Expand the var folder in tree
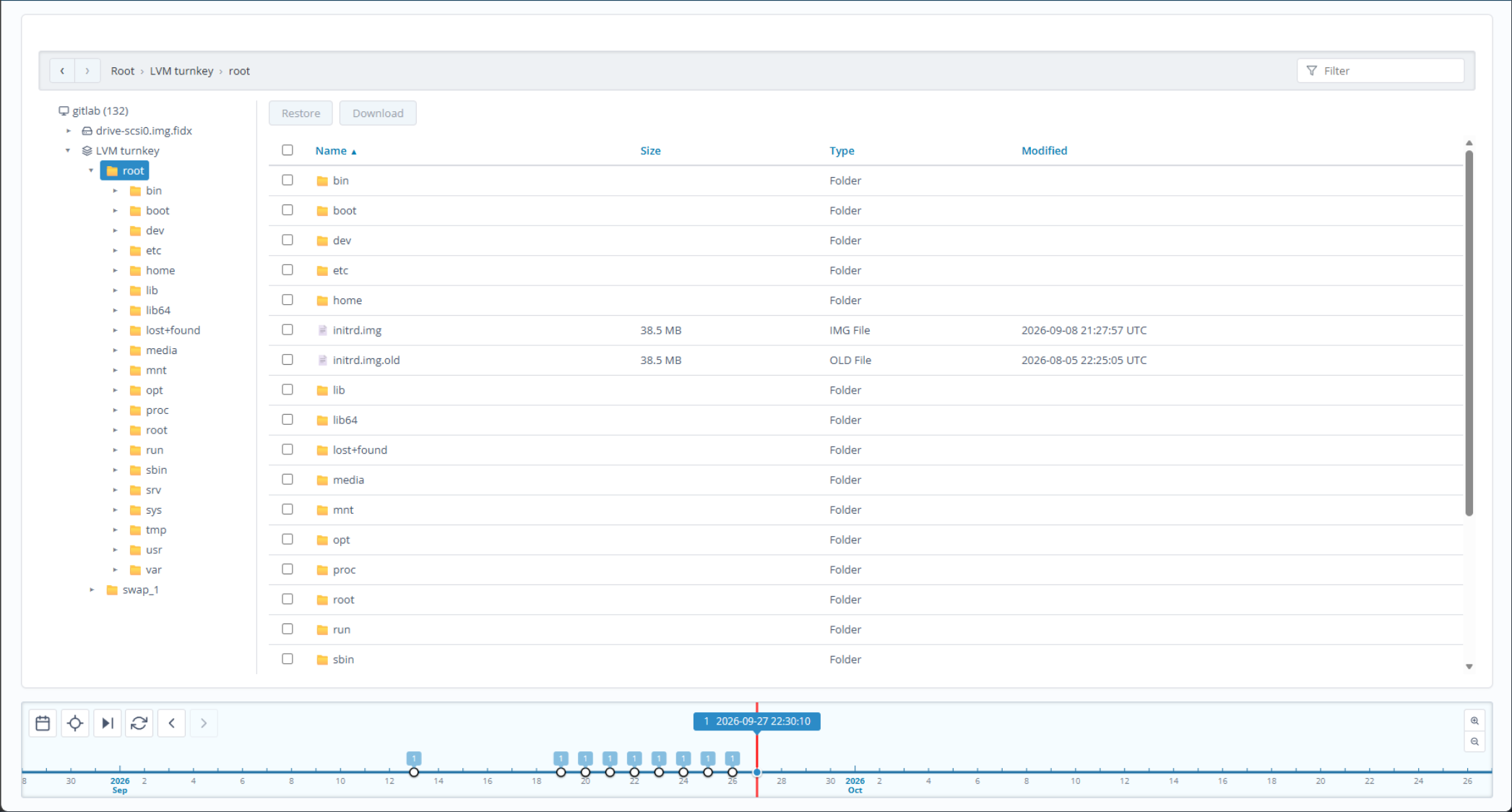This screenshot has width=1512, height=812. click(115, 570)
